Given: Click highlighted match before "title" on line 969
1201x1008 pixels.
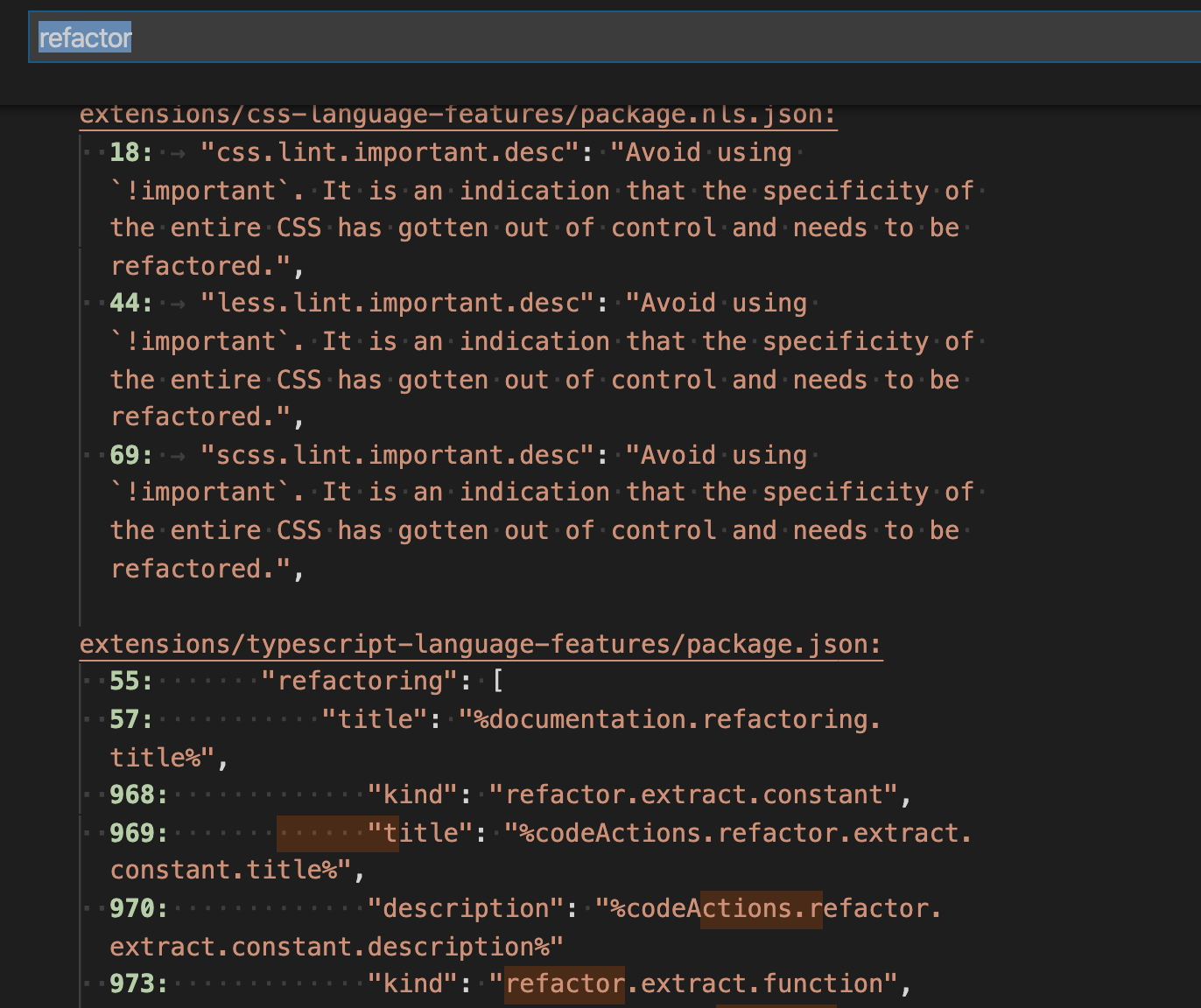Looking at the screenshot, I should click(x=337, y=832).
